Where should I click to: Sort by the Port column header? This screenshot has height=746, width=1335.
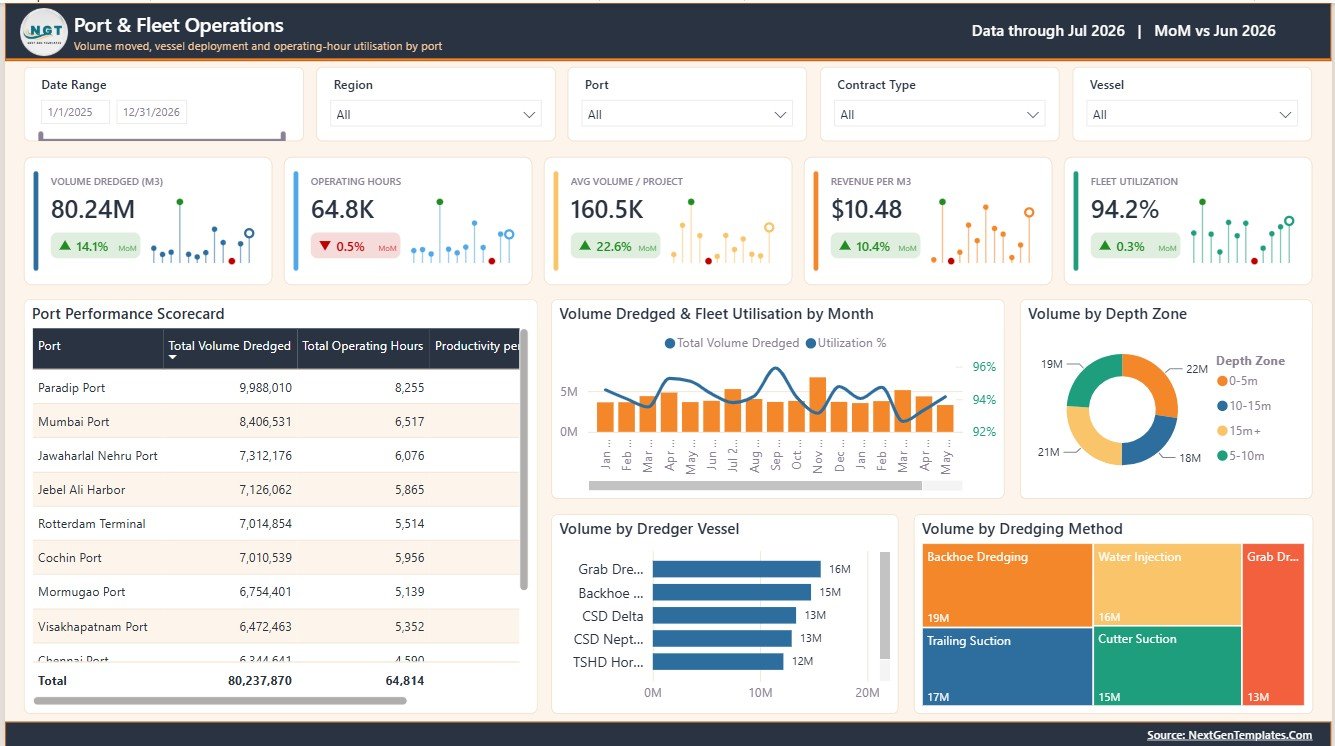tap(98, 349)
